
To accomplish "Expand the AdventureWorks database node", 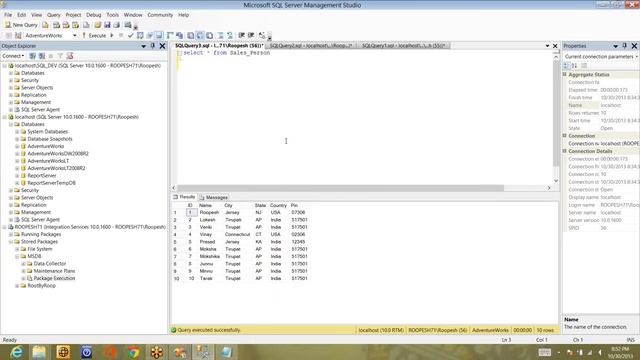I will 17,146.
